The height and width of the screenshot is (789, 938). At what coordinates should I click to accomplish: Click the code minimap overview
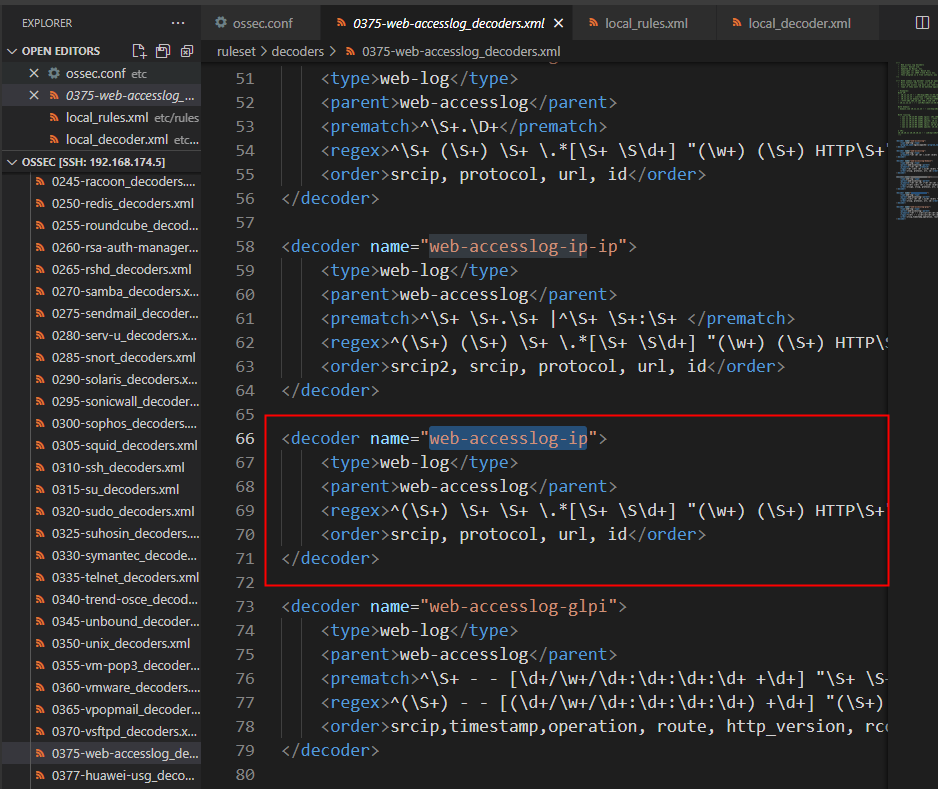tap(916, 141)
